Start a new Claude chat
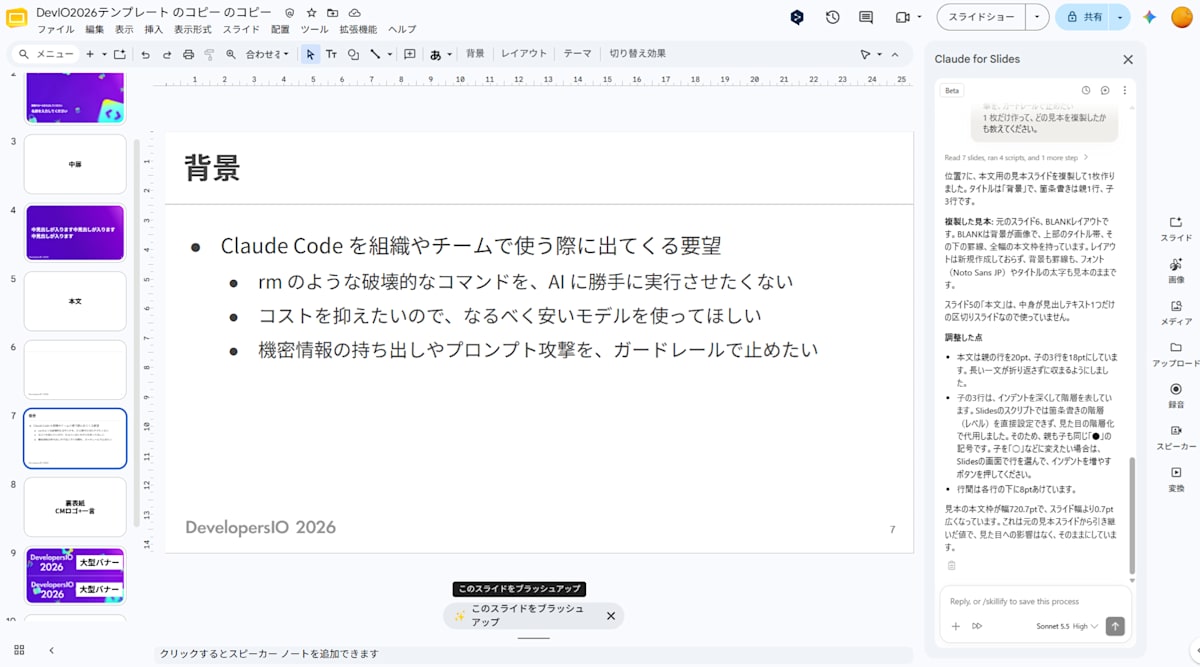Screen dimensions: 1200x667 (x=1105, y=90)
